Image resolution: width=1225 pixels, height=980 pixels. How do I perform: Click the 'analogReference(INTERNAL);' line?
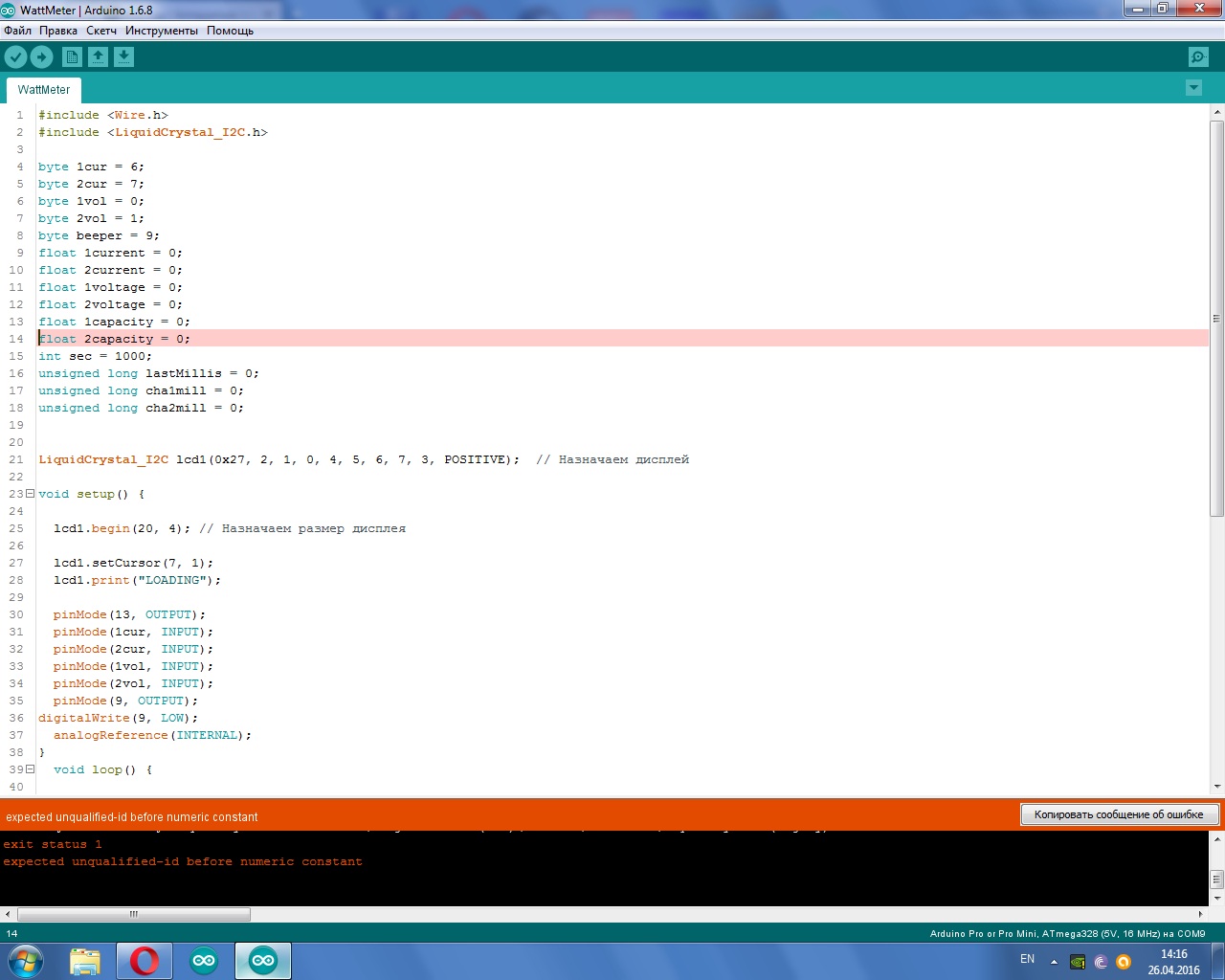click(x=152, y=735)
